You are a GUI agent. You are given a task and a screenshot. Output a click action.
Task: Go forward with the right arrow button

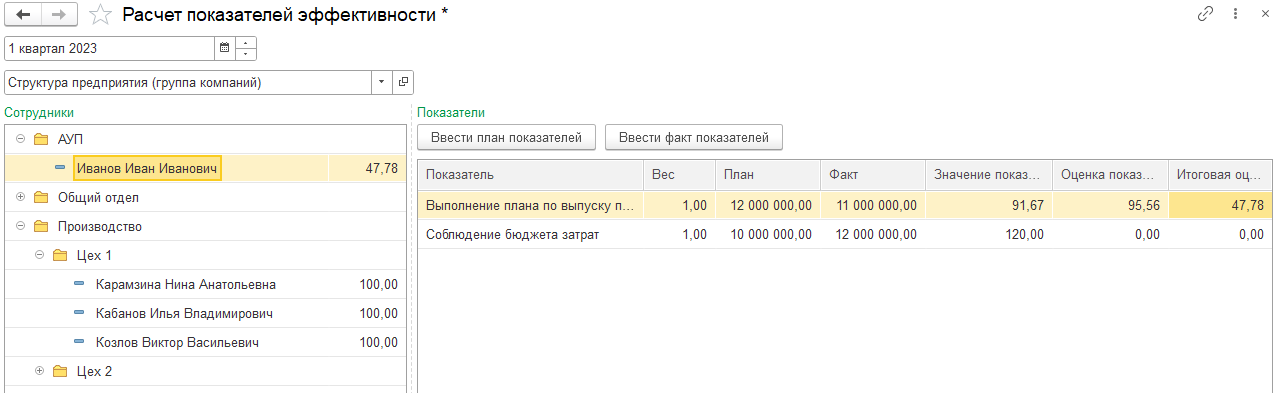[60, 15]
